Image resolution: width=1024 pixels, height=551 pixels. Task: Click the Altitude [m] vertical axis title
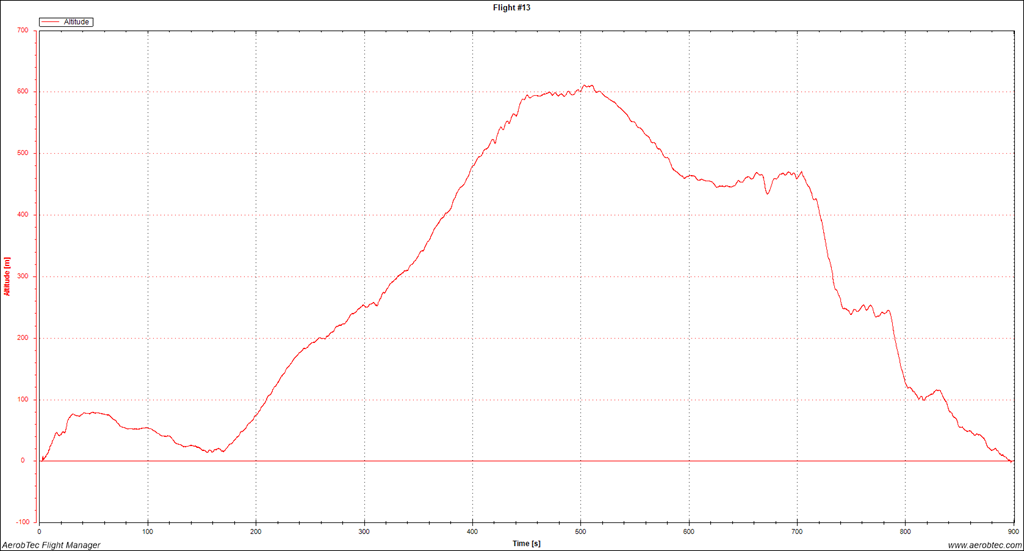pos(8,276)
